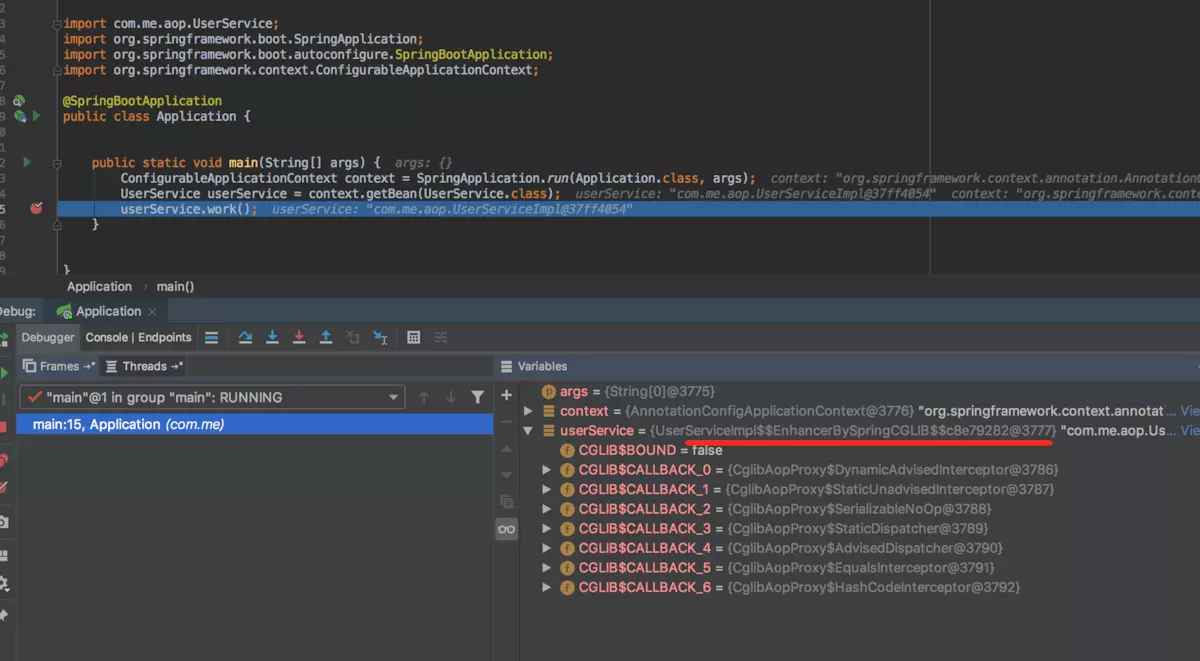
Task: Collapse the userService variable node
Action: point(528,431)
